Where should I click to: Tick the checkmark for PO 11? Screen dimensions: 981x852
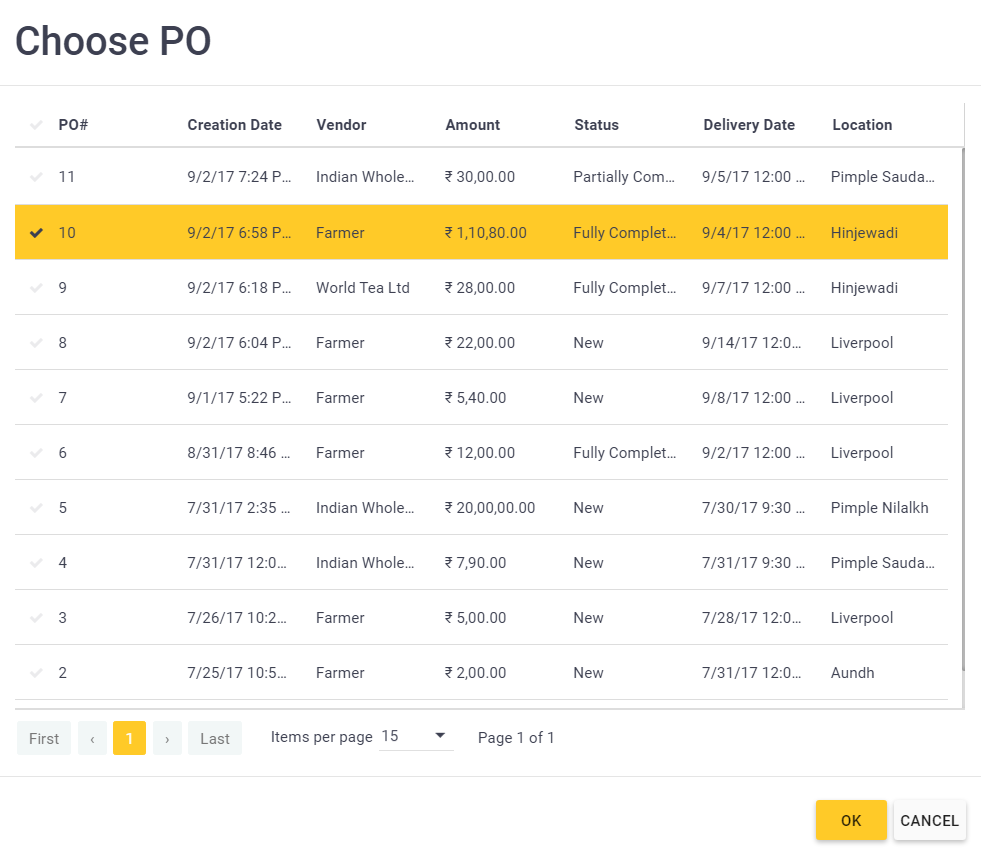pyautogui.click(x=37, y=177)
